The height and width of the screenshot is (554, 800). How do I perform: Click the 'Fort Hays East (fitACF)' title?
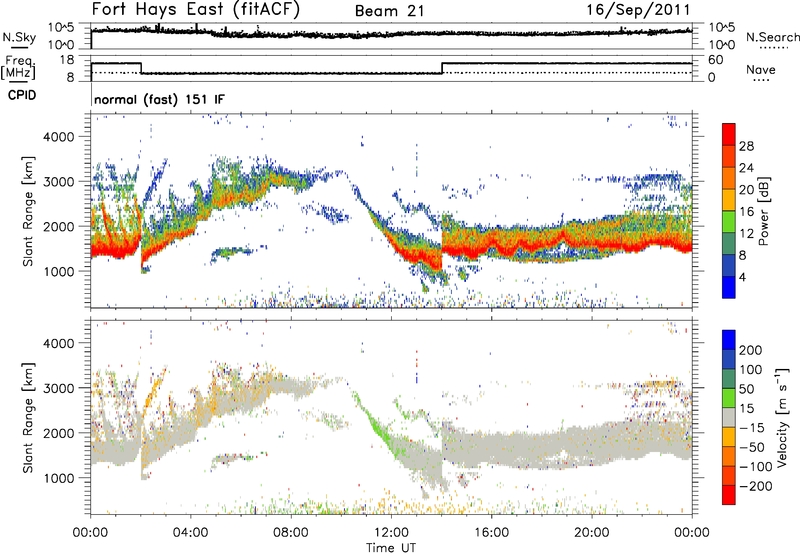coord(195,9)
